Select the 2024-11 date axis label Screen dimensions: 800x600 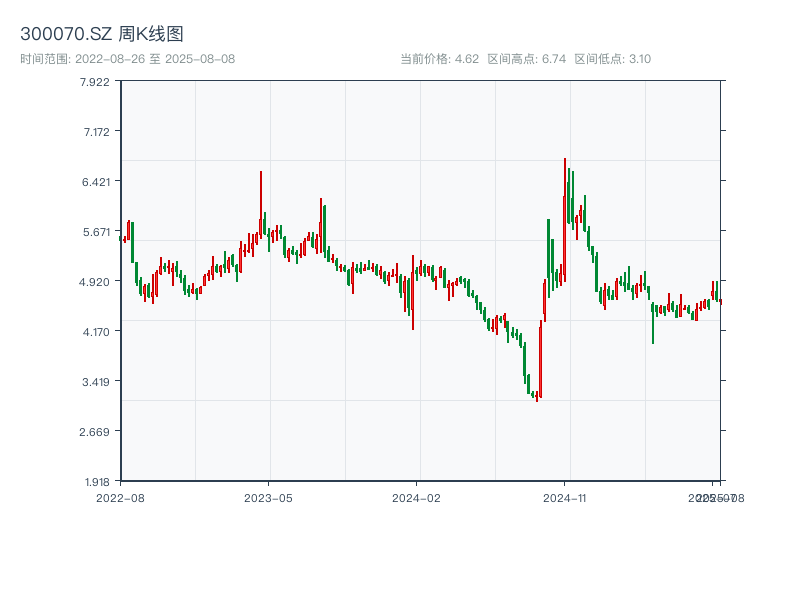pyautogui.click(x=565, y=497)
